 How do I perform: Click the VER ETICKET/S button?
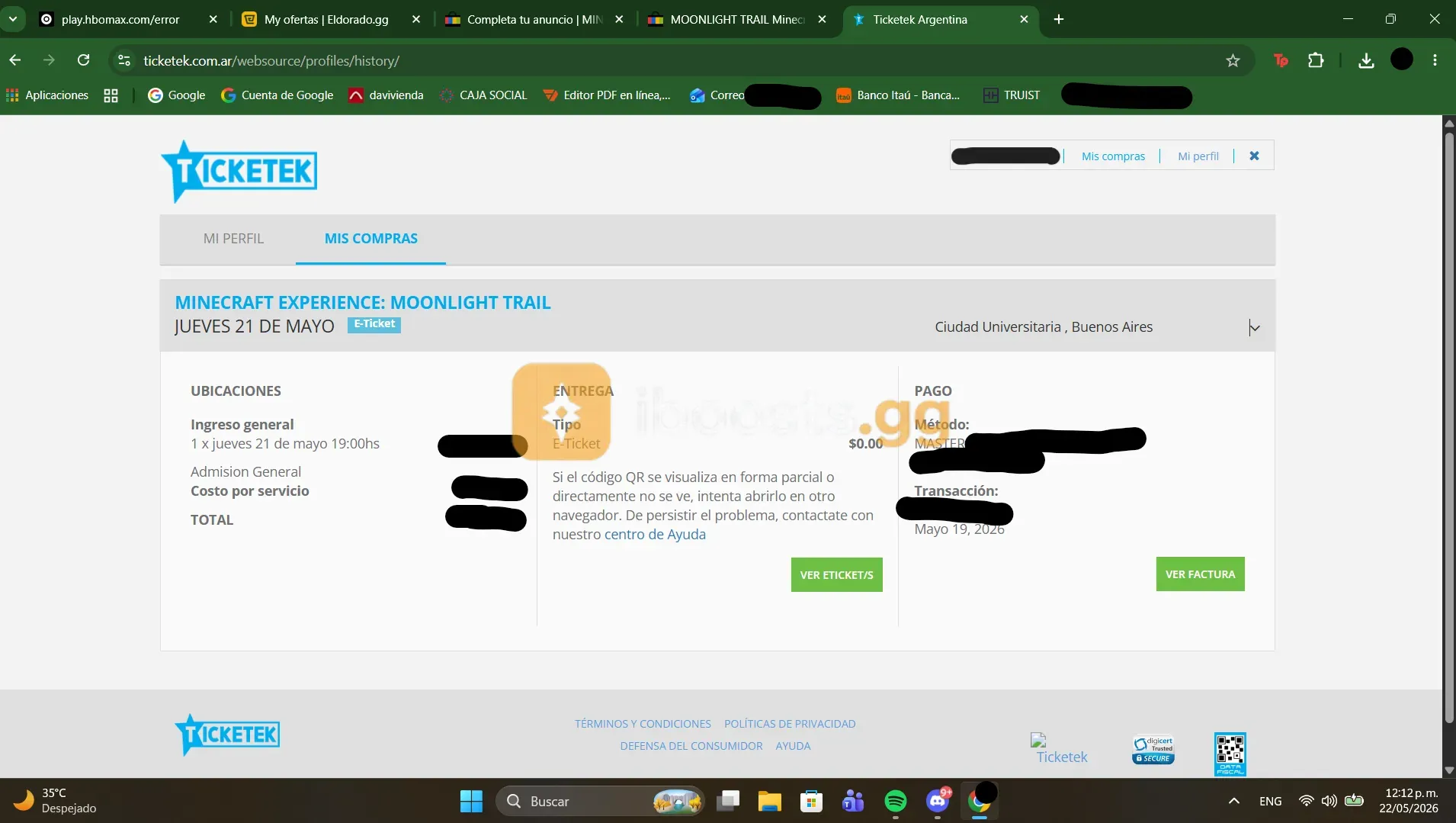pyautogui.click(x=837, y=575)
